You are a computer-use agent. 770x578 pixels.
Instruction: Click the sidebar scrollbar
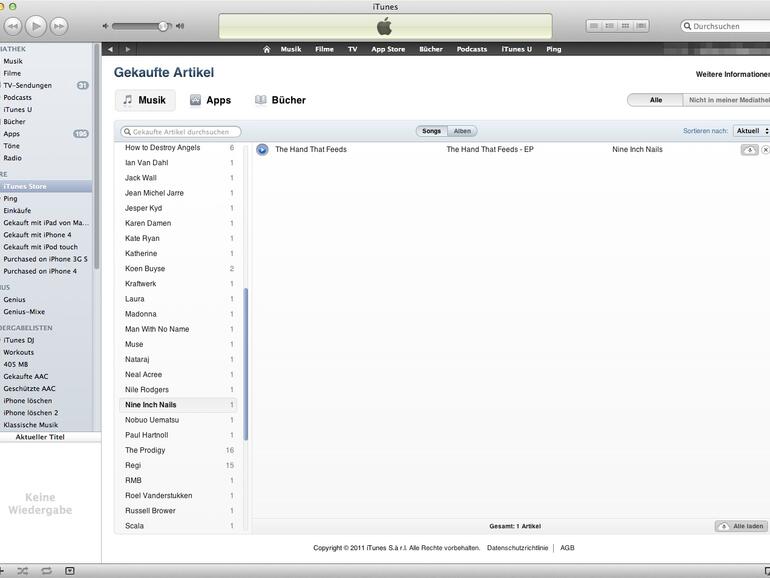tap(97, 156)
